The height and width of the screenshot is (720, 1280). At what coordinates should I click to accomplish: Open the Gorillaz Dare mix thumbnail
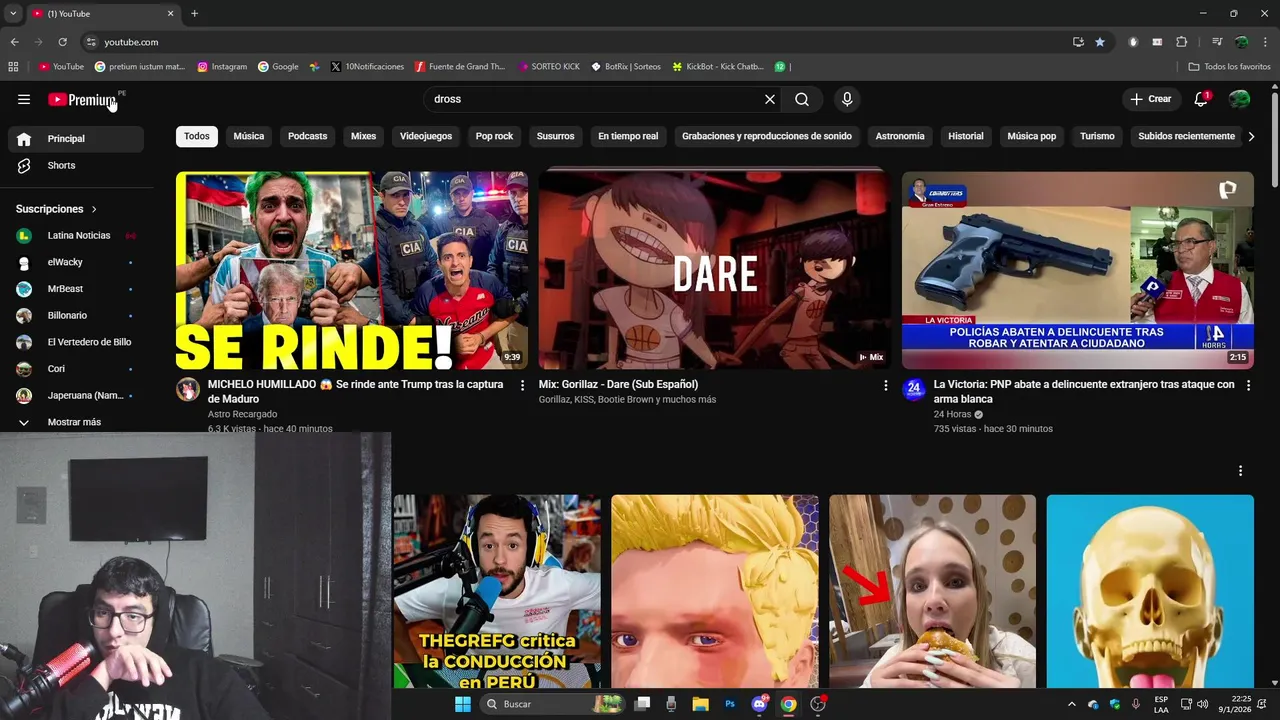click(714, 270)
